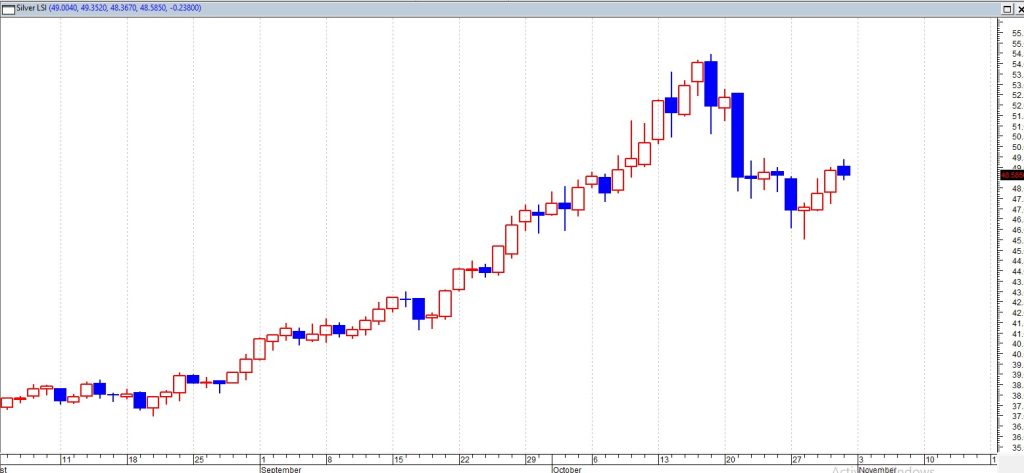Click the Silver LSI chart title text

(x=36, y=7)
